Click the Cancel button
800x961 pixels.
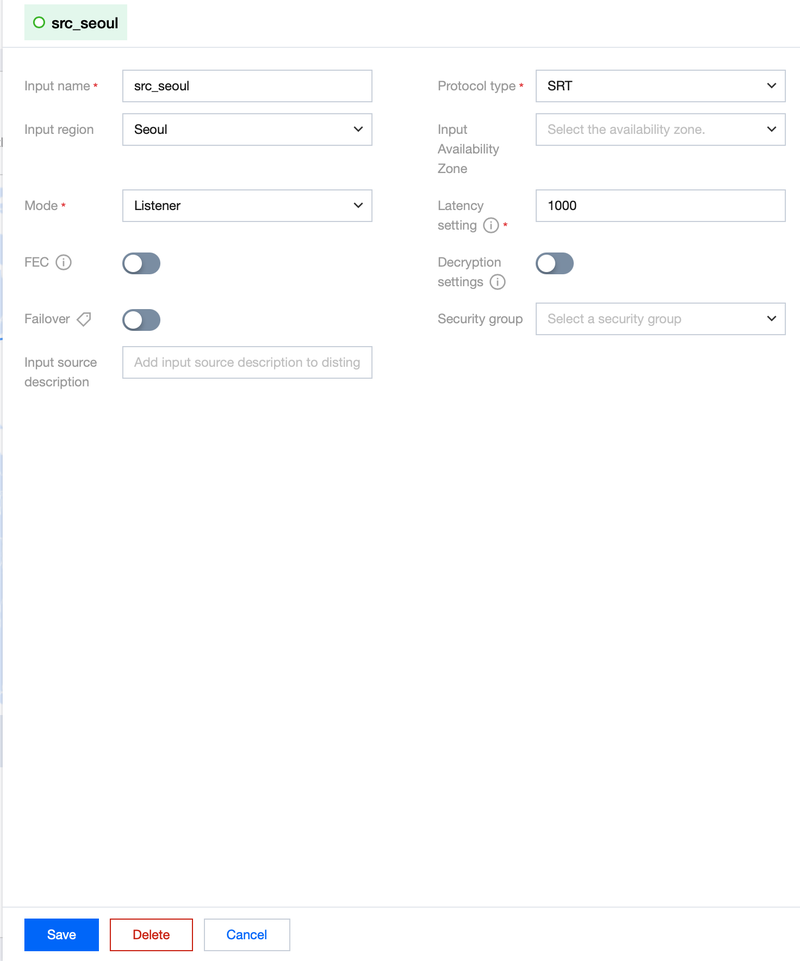pos(246,935)
